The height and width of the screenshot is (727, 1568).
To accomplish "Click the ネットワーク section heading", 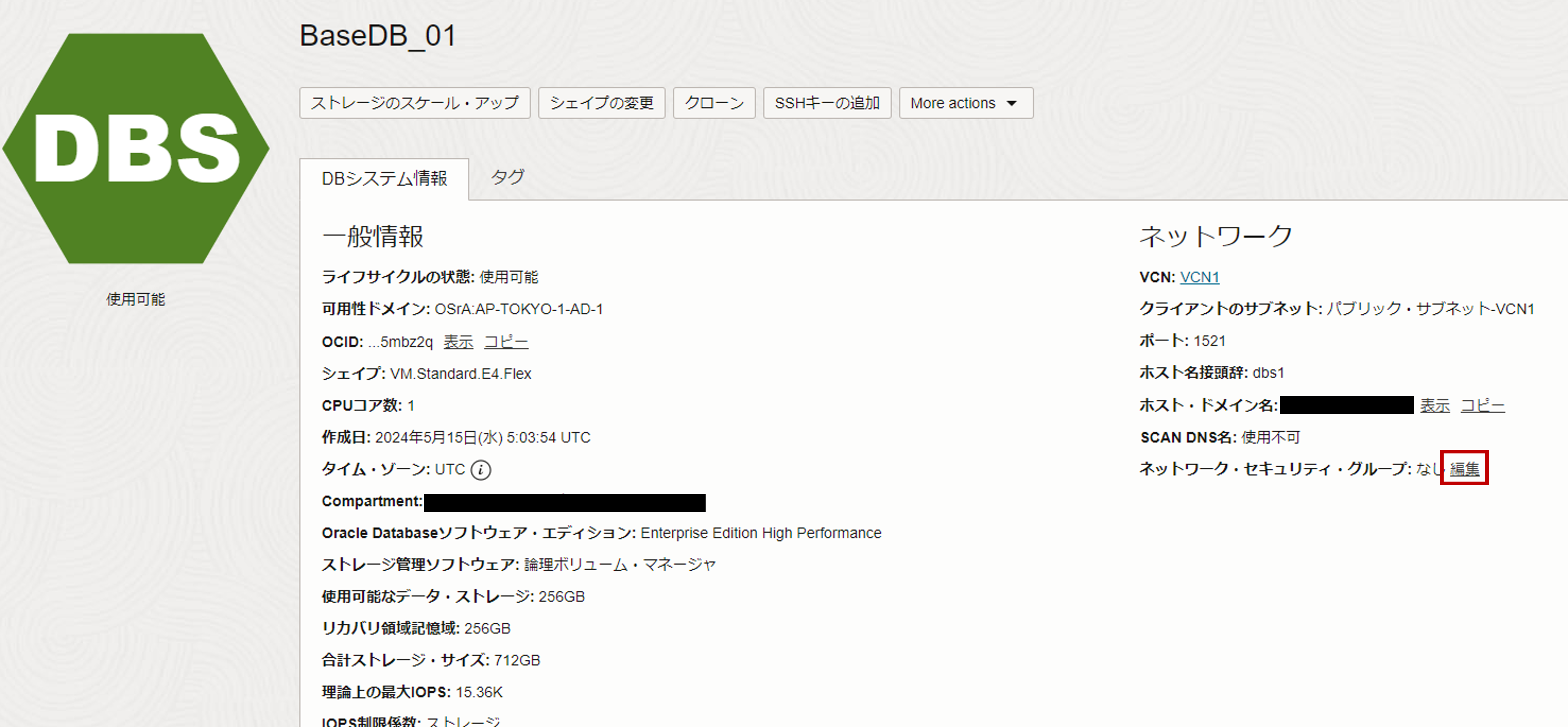I will 1216,236.
